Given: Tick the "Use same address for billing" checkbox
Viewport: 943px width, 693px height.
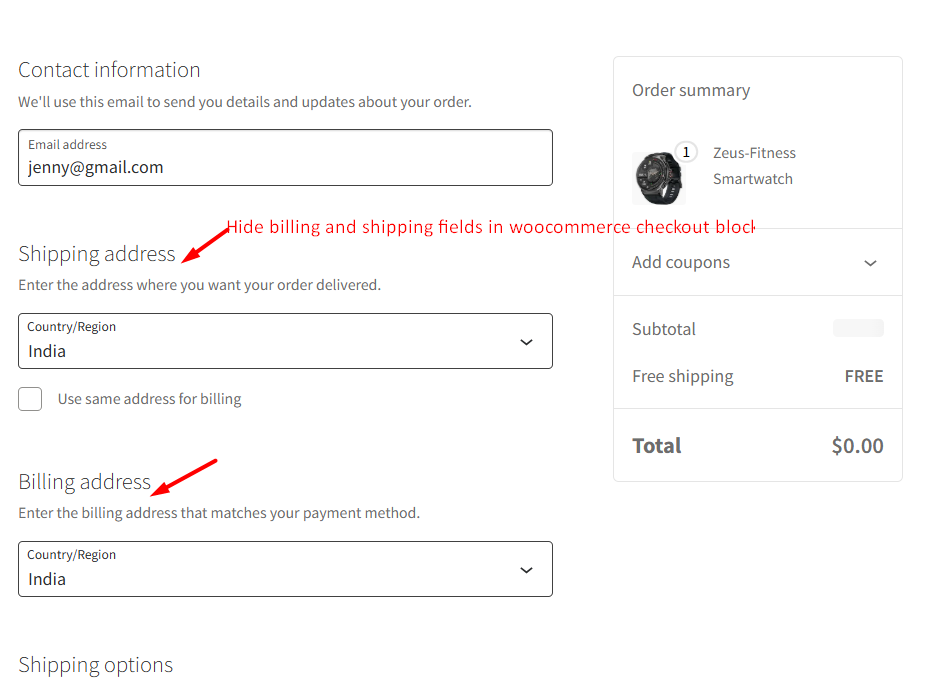Looking at the screenshot, I should (x=30, y=399).
